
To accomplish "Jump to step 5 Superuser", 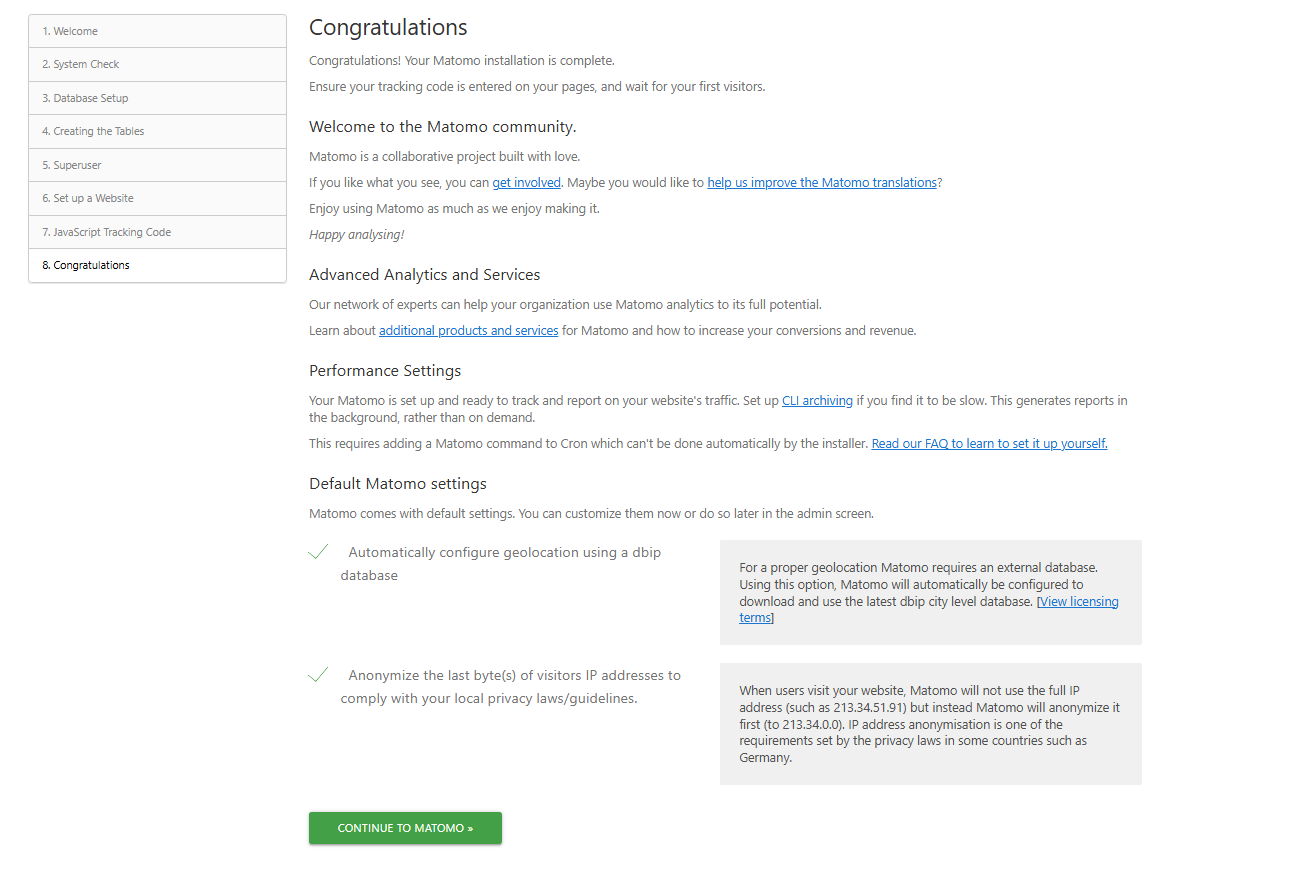I will 157,165.
